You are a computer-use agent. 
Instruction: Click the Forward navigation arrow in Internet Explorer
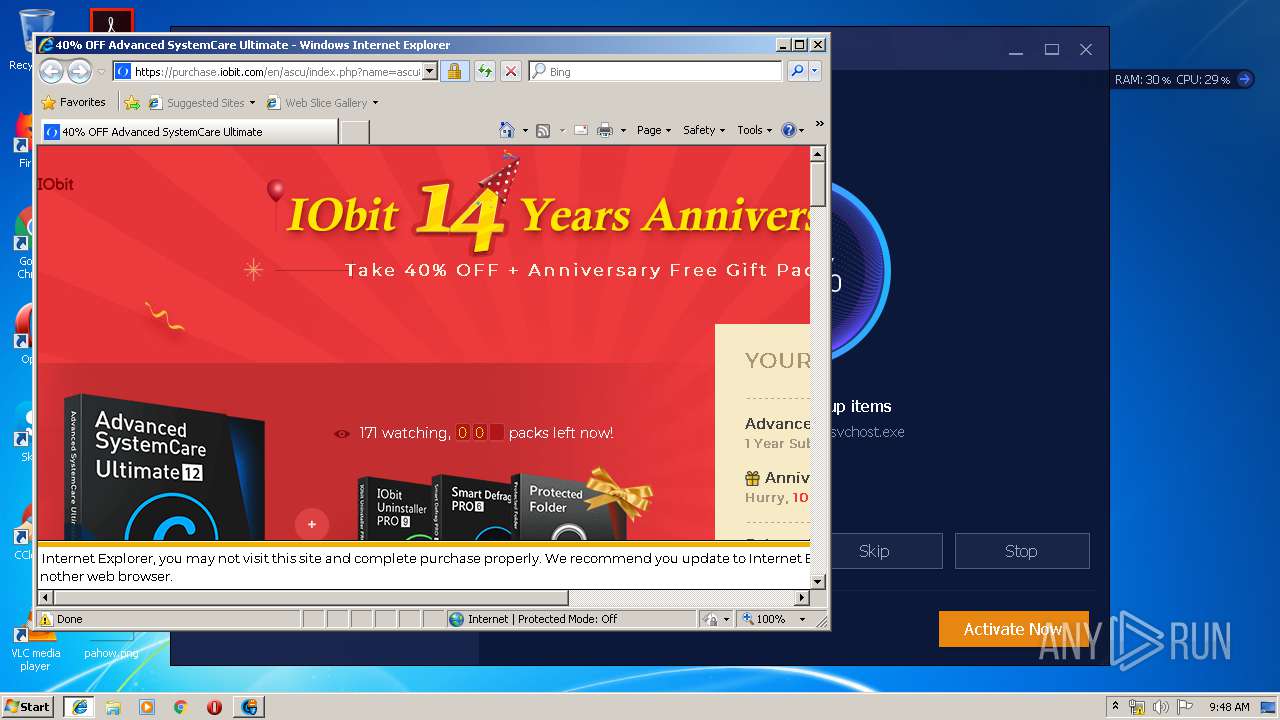pos(79,71)
